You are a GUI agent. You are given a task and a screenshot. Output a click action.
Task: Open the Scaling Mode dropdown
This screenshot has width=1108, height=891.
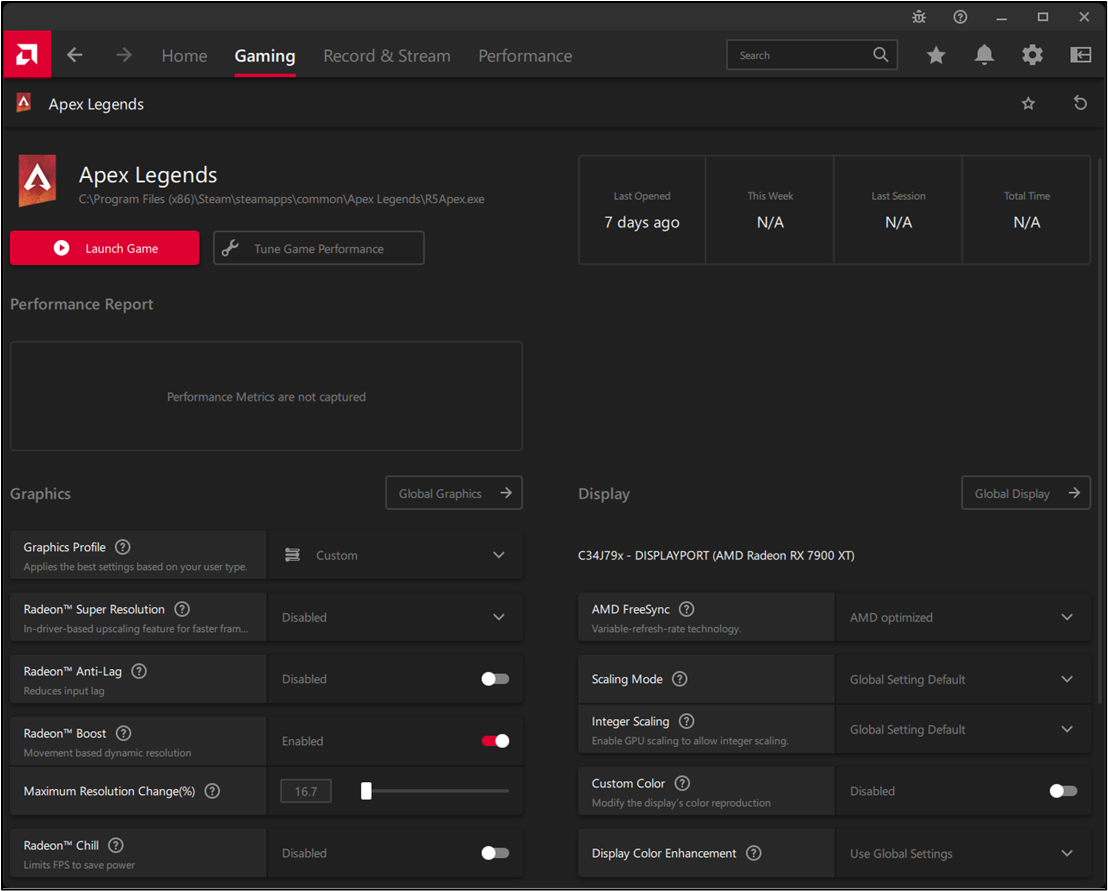(x=962, y=679)
